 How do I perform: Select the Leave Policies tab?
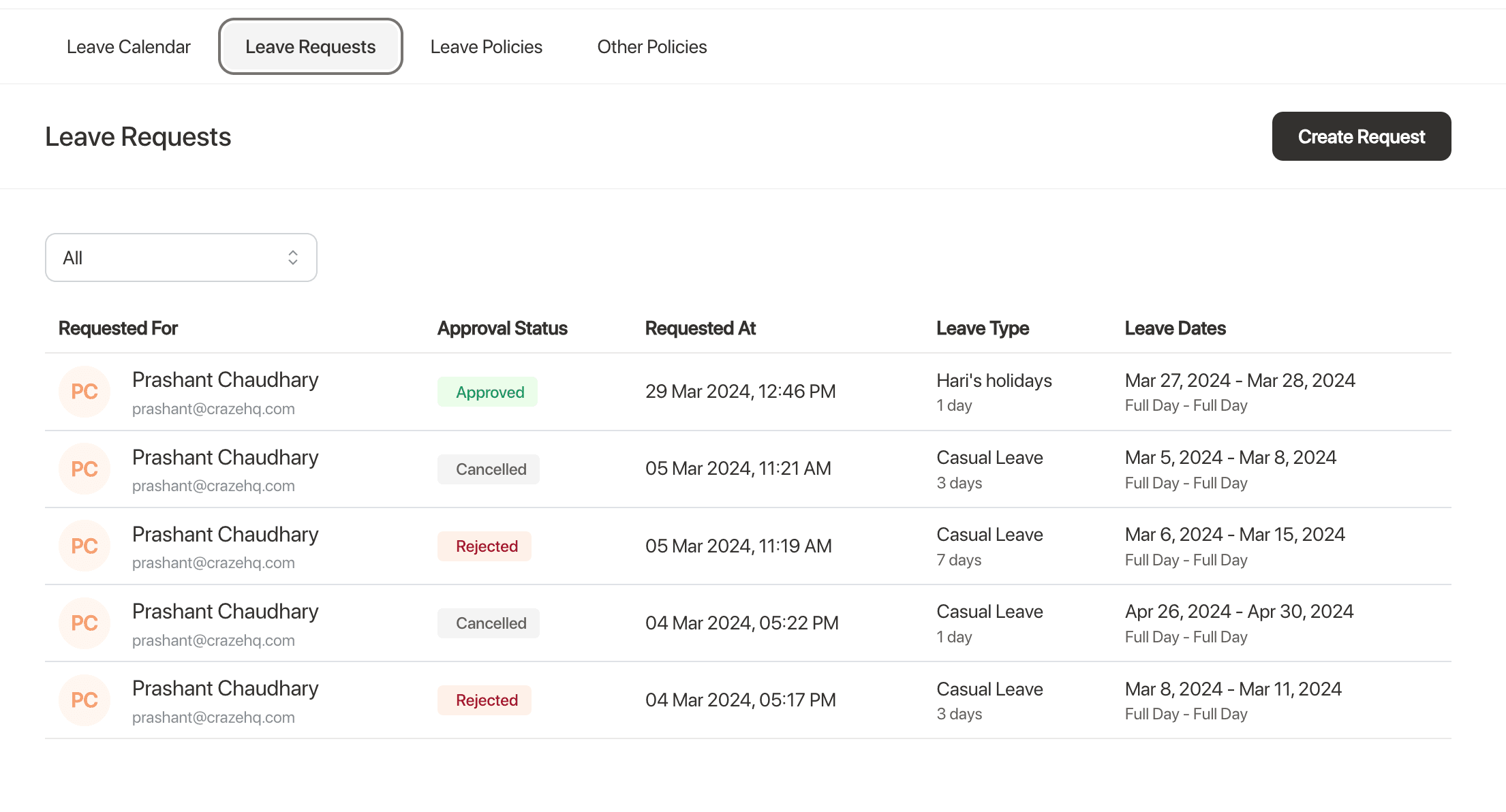pos(486,46)
